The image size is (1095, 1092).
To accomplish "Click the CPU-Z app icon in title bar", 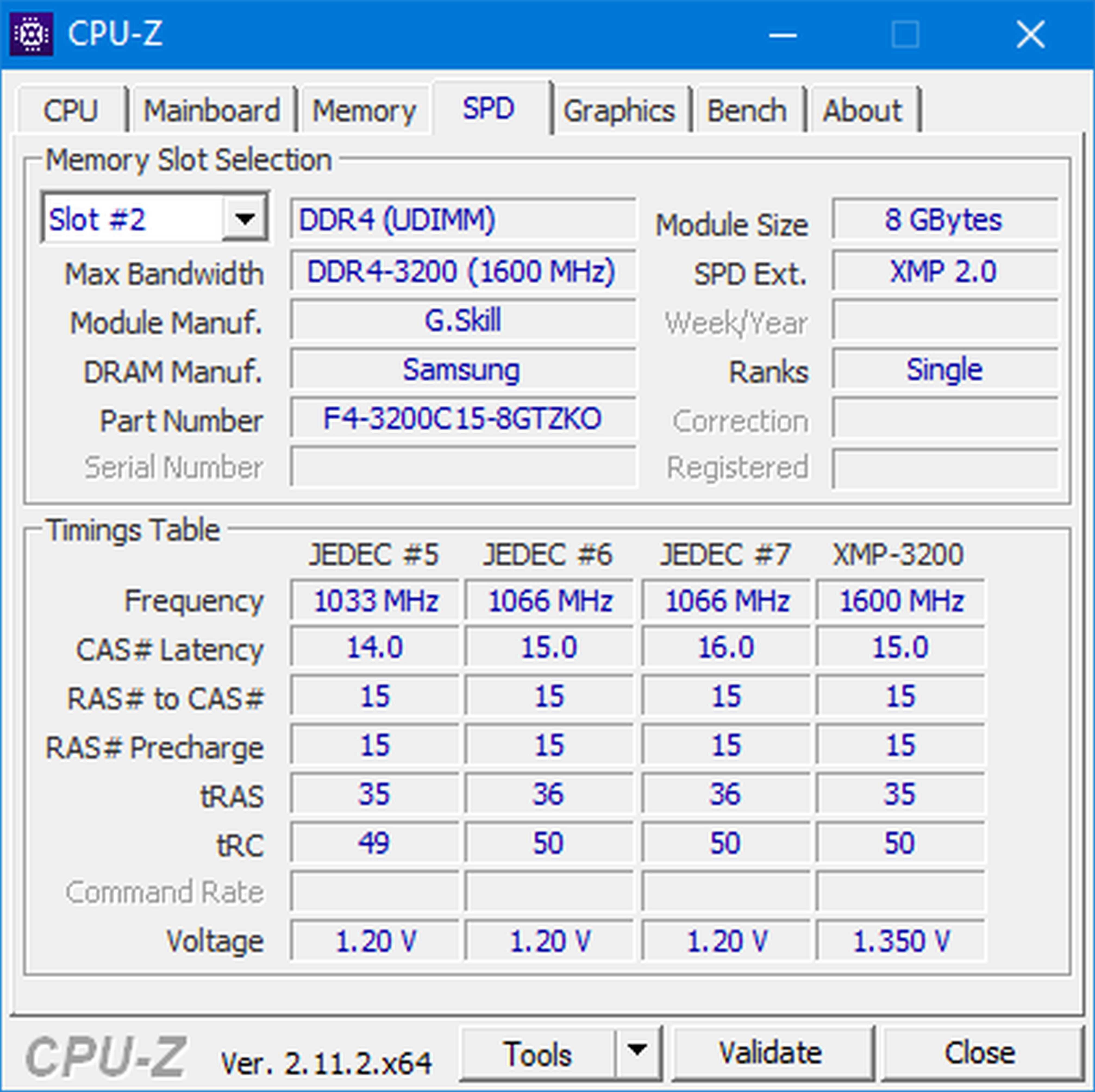I will [32, 34].
